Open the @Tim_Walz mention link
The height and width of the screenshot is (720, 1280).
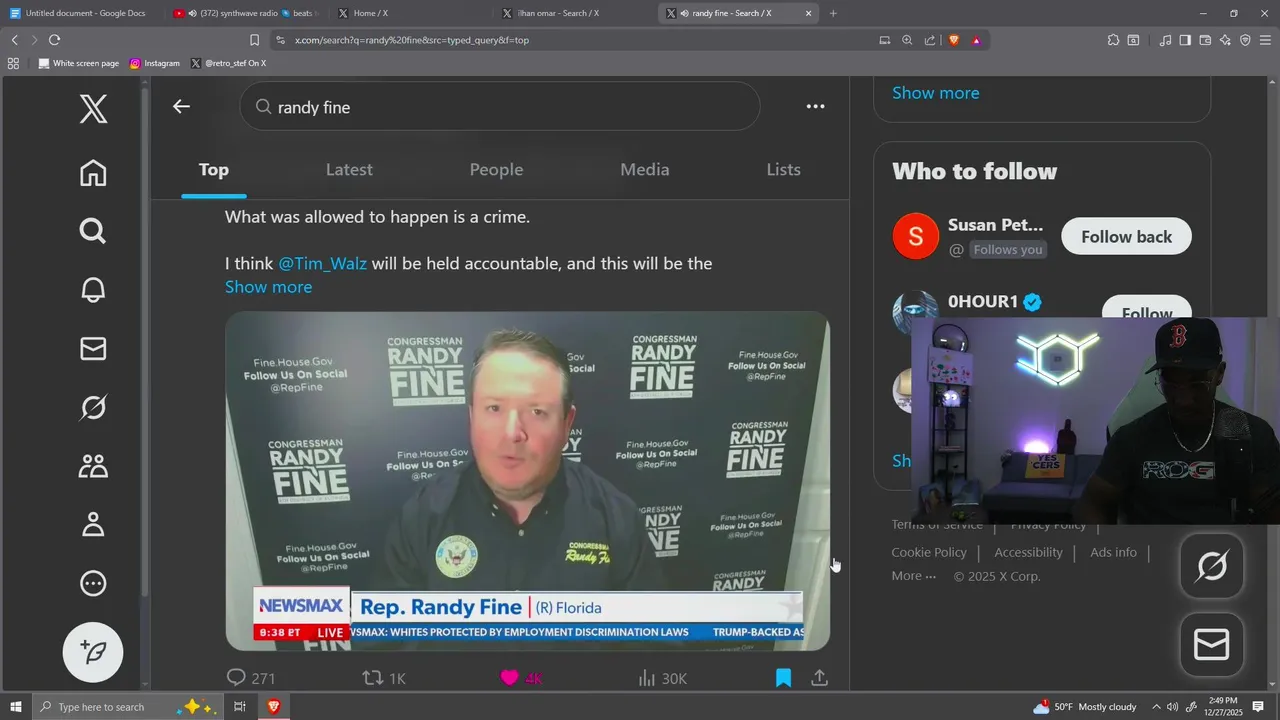[x=322, y=264]
